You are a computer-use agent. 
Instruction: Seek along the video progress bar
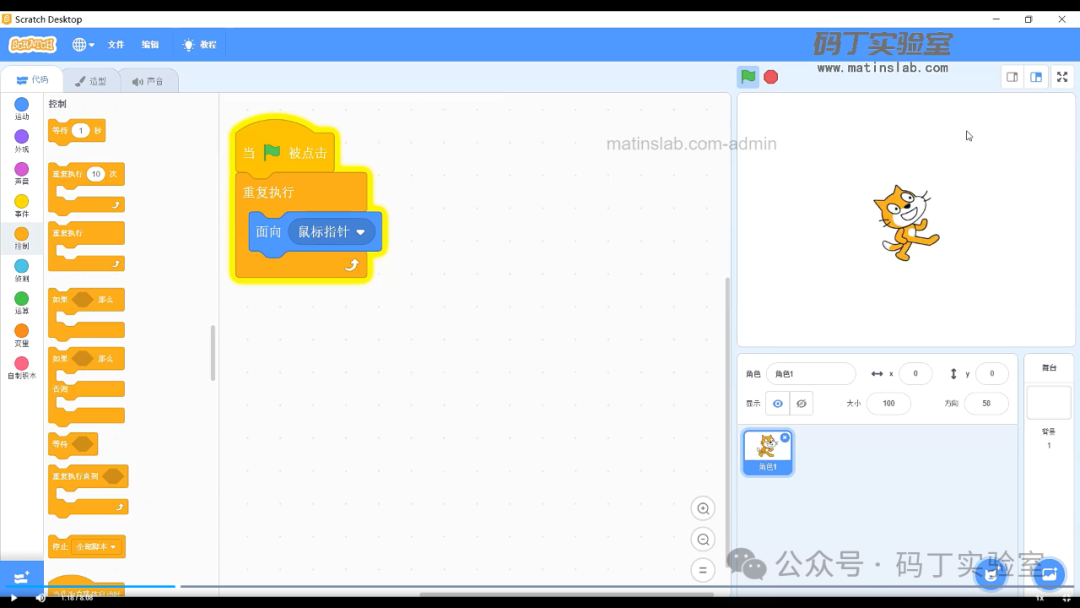click(540, 587)
